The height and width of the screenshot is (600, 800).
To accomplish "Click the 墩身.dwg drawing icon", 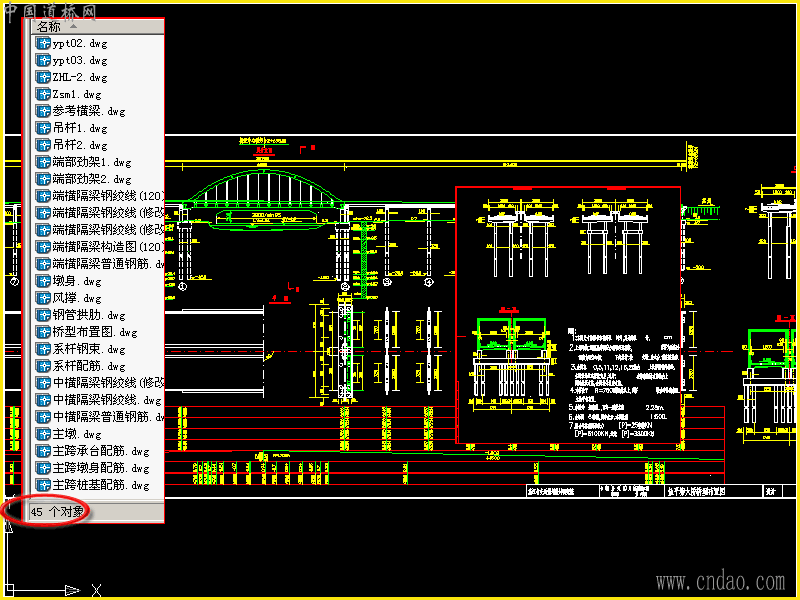I will 43,281.
